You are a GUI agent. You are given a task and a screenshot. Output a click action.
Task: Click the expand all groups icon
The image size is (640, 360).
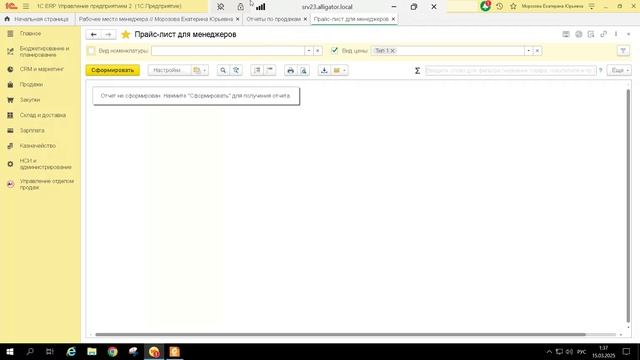click(x=257, y=70)
